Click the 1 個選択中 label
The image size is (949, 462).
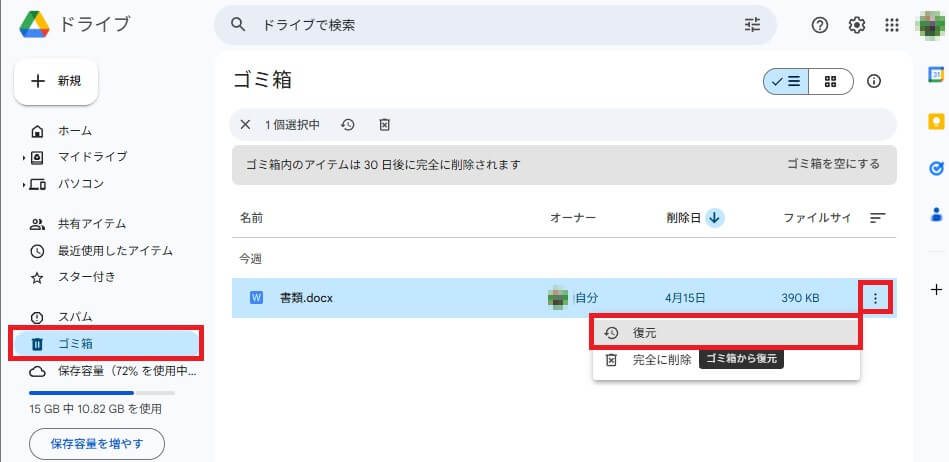click(293, 125)
